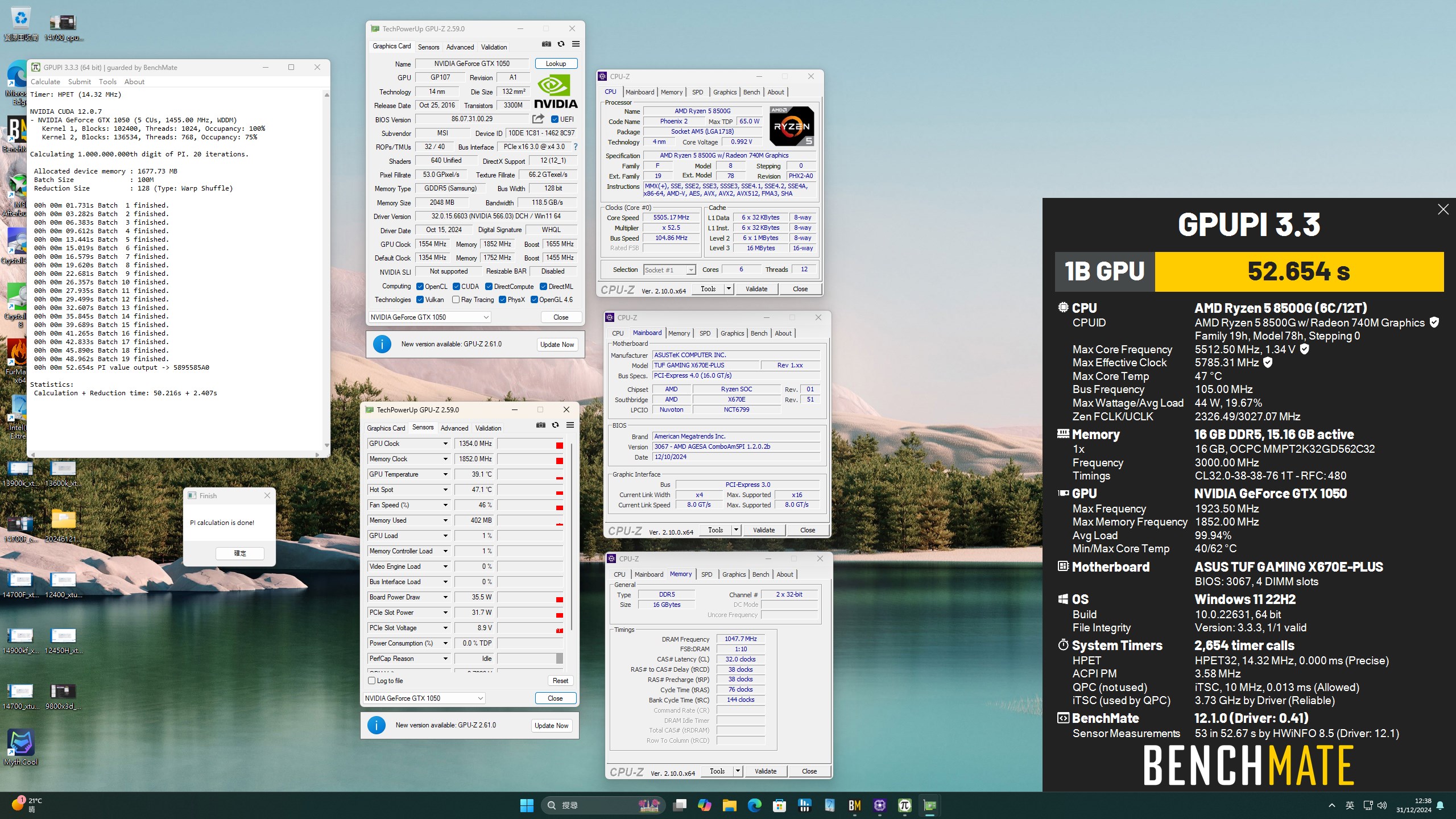Open the Tools dropdown arrow in CPU-Z CPU window

click(x=729, y=289)
